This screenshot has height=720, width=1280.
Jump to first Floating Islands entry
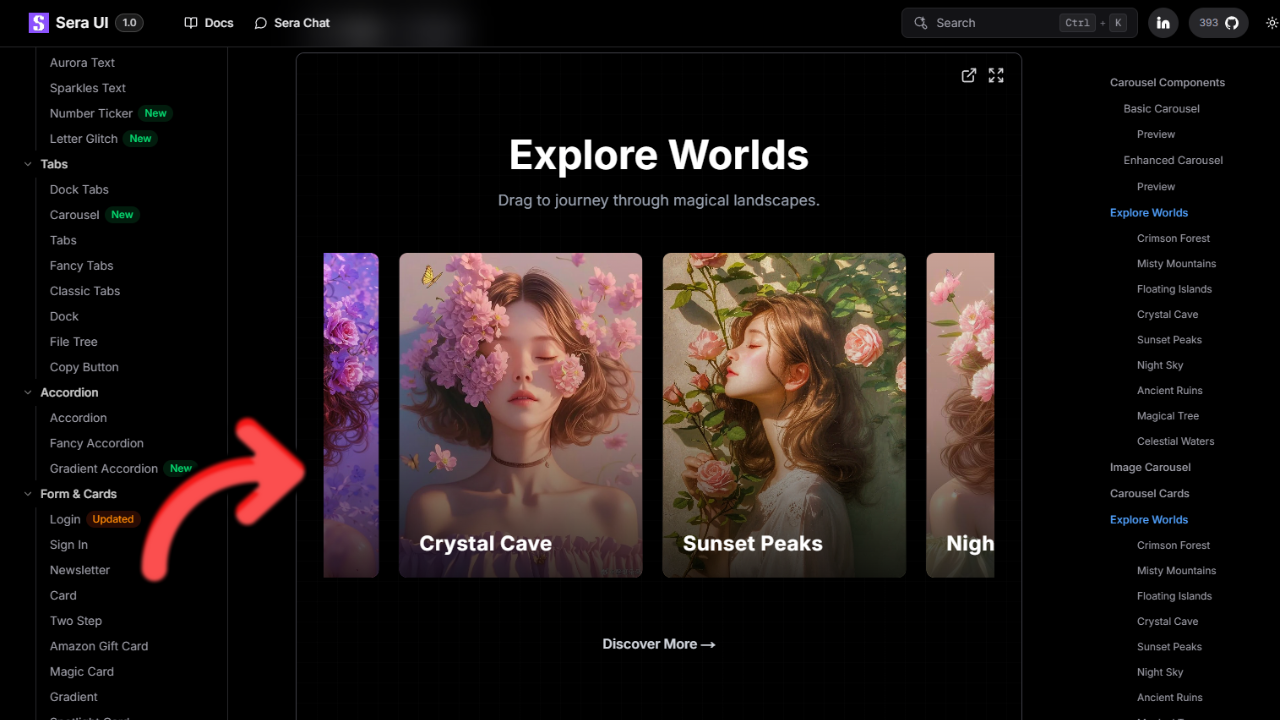pos(1174,289)
